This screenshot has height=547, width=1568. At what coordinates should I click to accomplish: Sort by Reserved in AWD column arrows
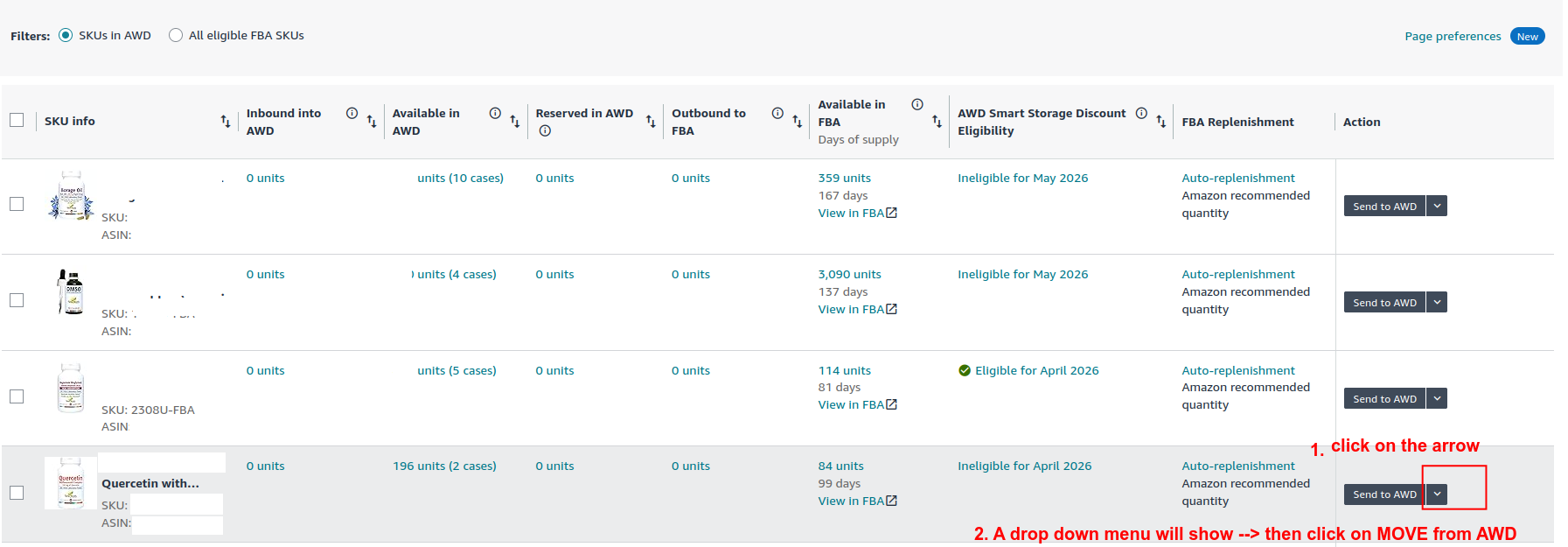pos(651,122)
